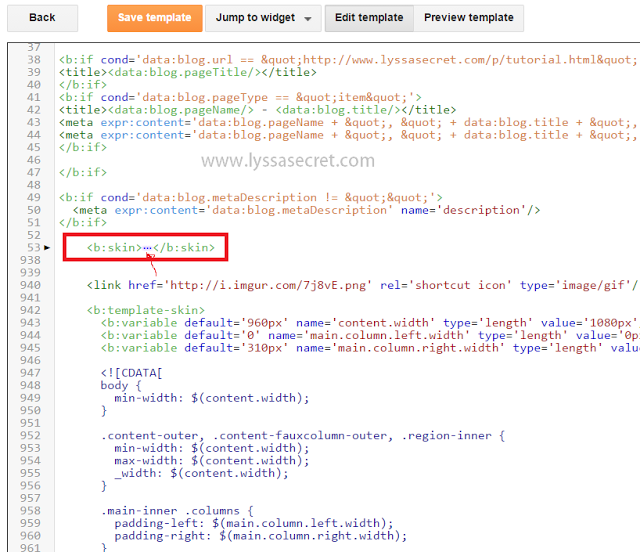Viewport: 640px width, 552px height.
Task: Click the 'body {' line
Action: 121,386
